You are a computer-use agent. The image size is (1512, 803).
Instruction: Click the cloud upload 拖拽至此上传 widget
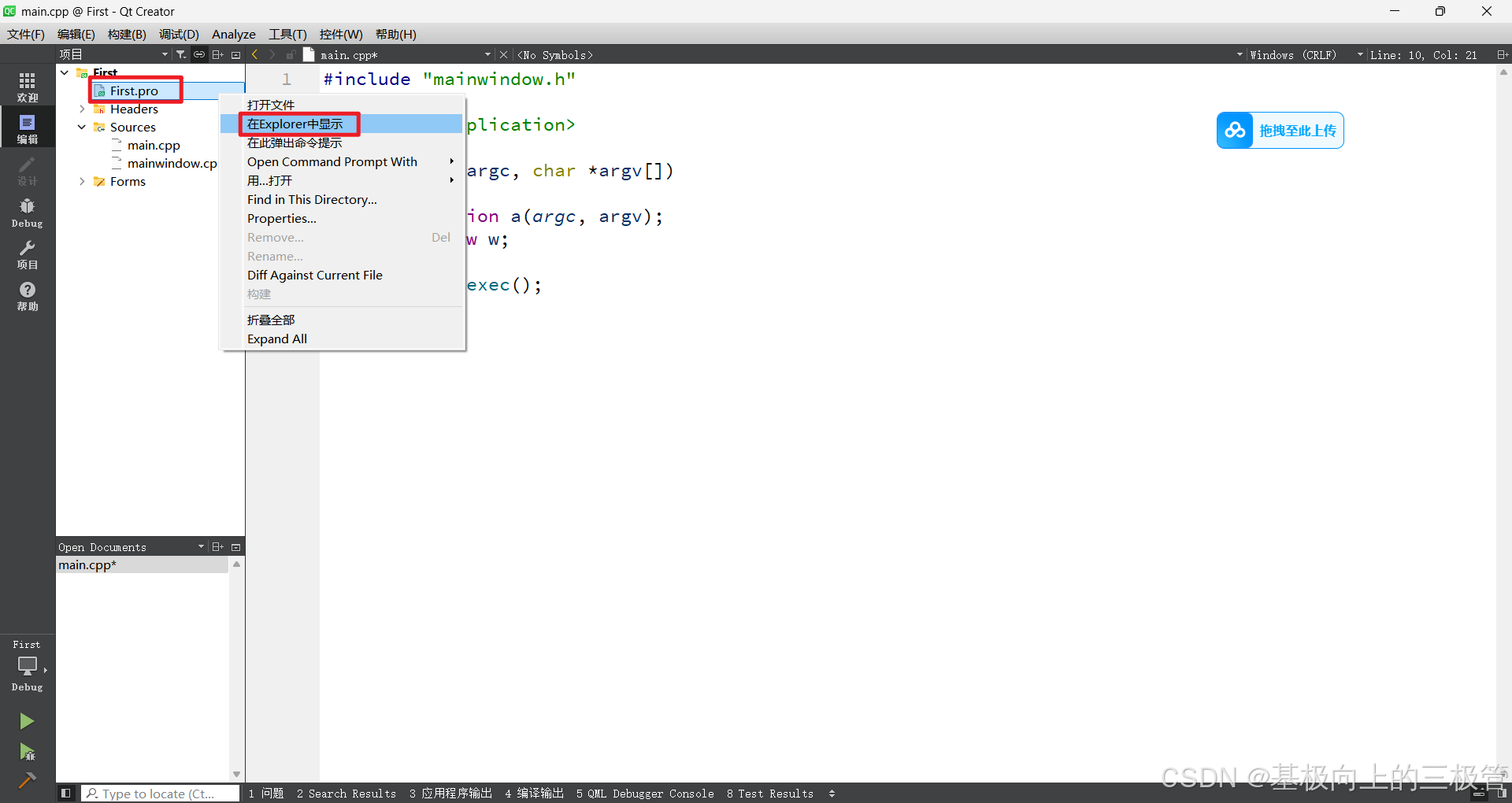1280,130
